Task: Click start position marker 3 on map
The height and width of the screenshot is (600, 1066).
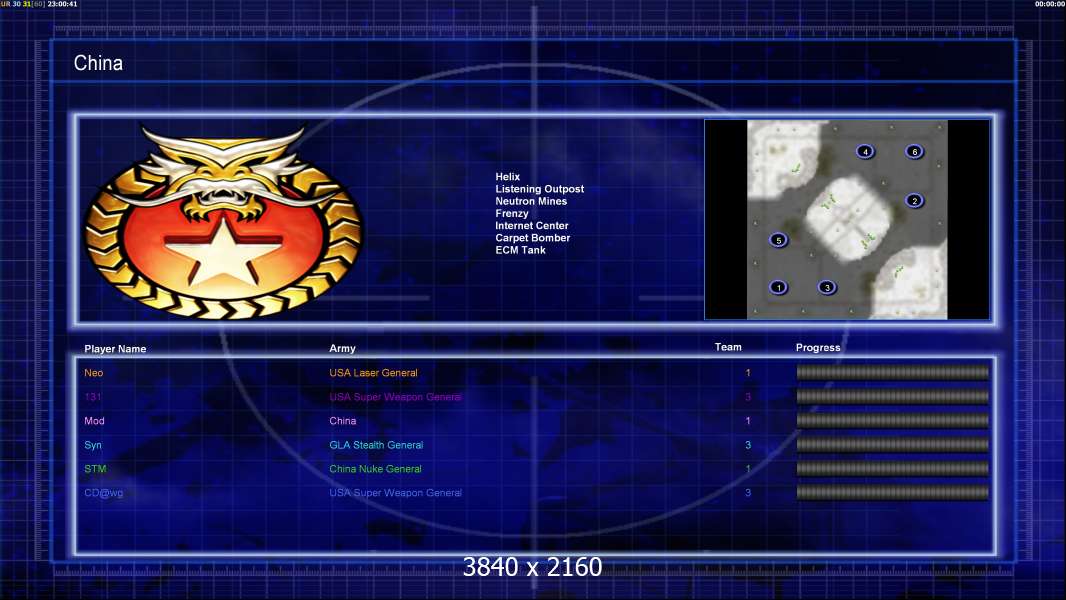Action: click(x=827, y=287)
